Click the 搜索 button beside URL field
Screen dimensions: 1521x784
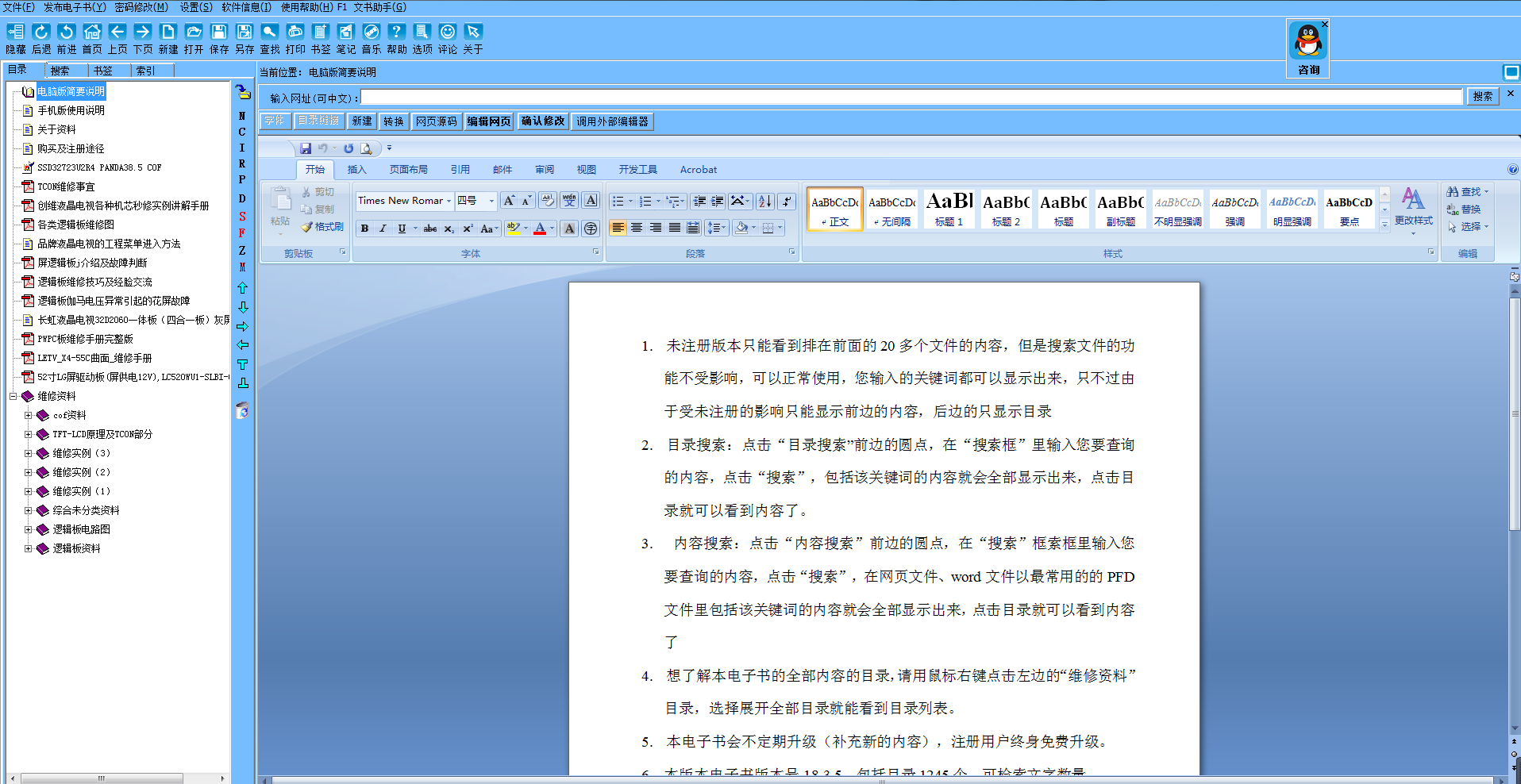[x=1483, y=97]
